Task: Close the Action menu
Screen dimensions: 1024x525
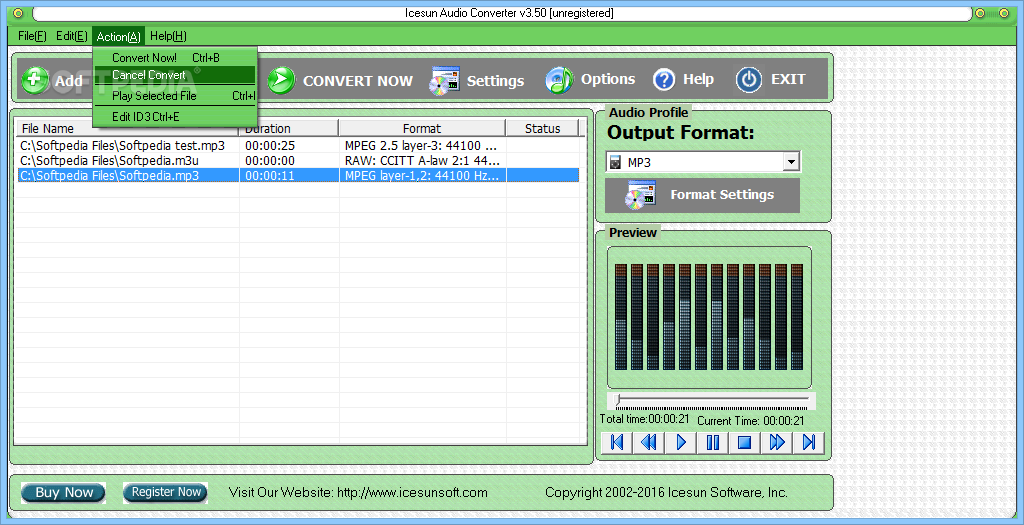Action: click(x=118, y=37)
